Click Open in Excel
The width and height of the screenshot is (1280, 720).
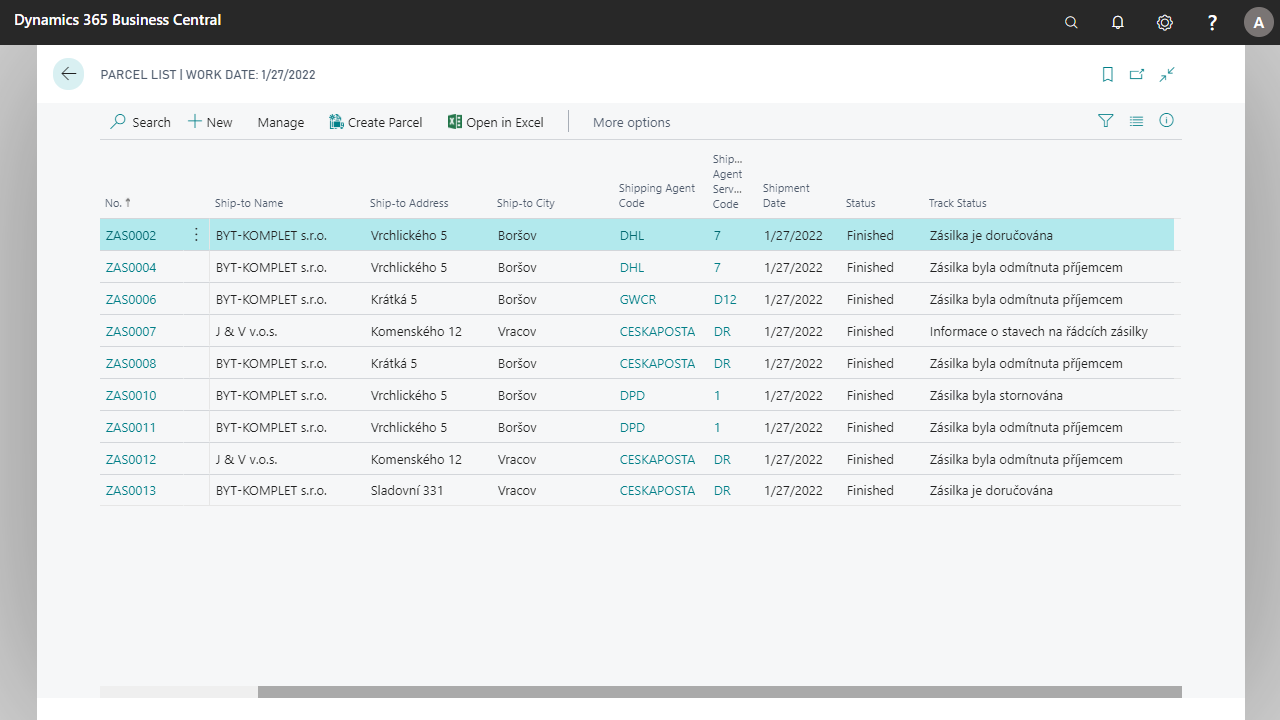tap(496, 122)
